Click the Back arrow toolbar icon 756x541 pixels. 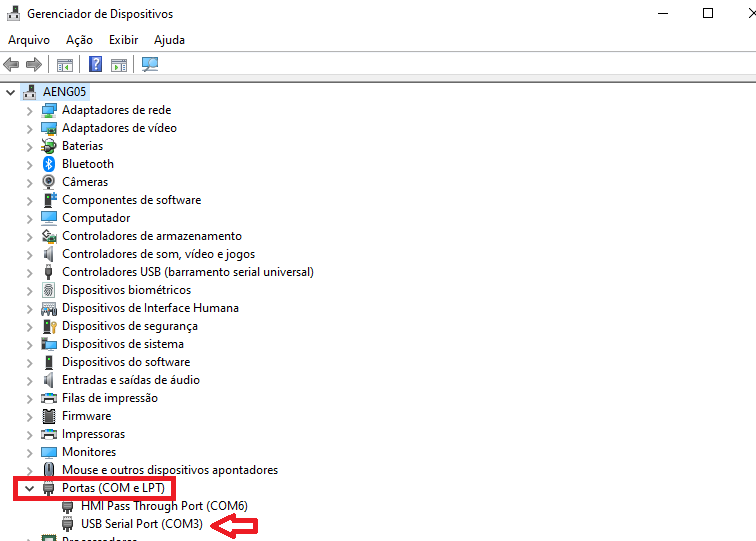click(x=12, y=65)
